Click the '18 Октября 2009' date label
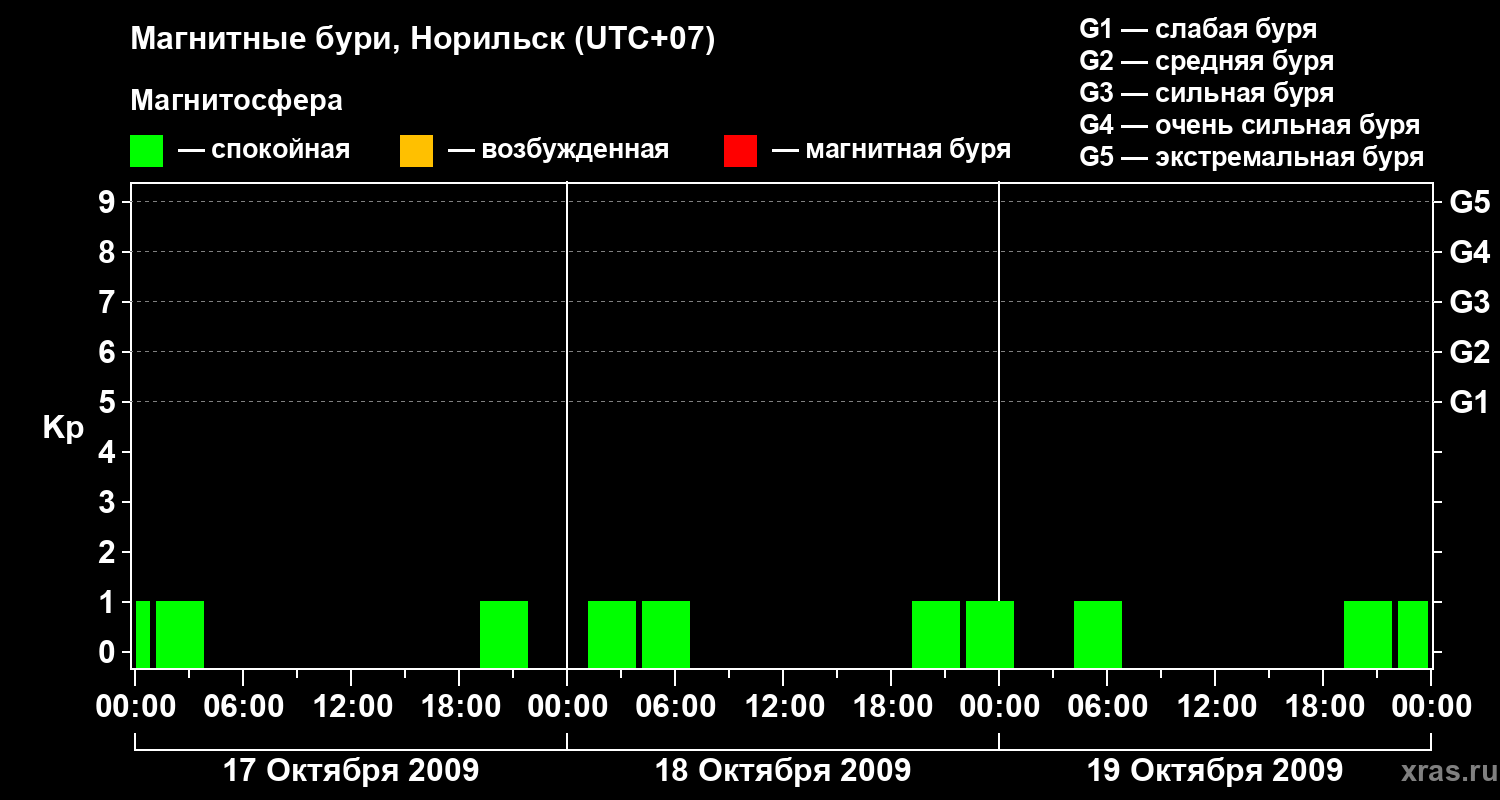The image size is (1500, 800). 782,771
